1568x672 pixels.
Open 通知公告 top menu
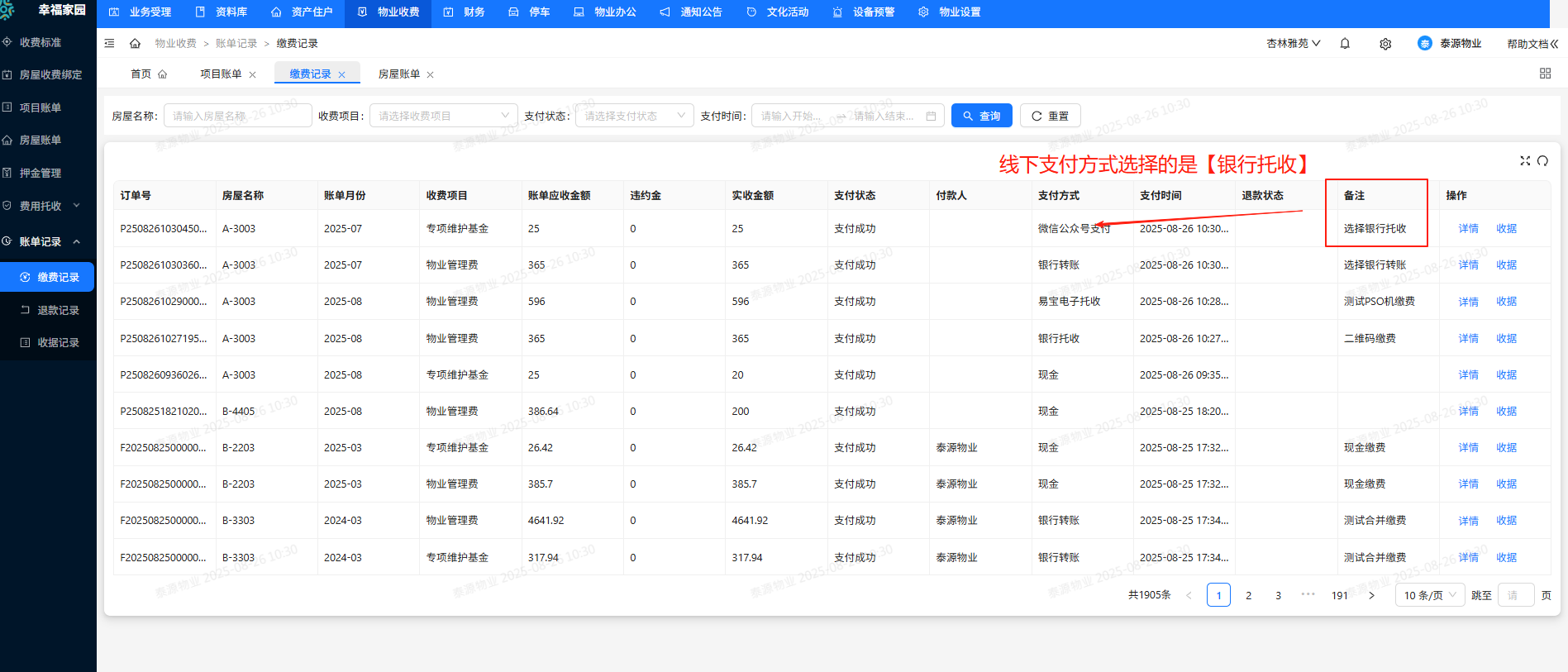(x=691, y=12)
